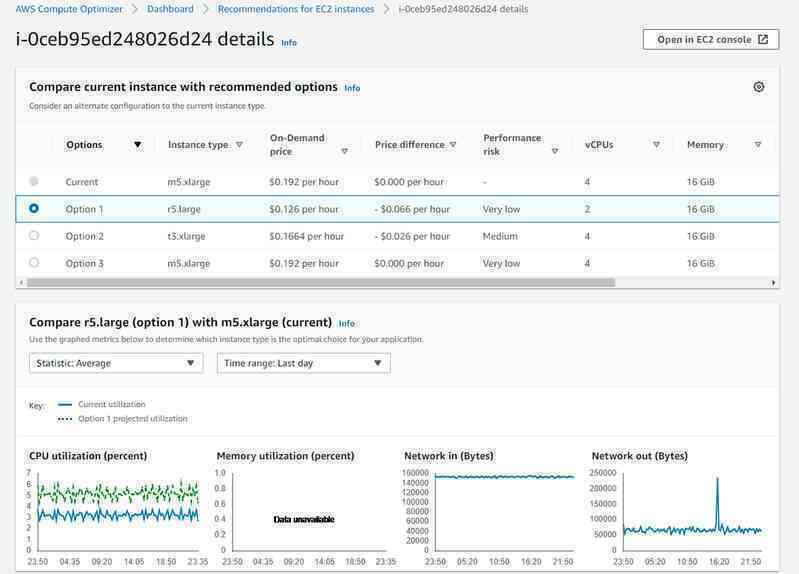Open the Statistic: Average dropdown
Viewport: 799px width, 574px height.
[x=116, y=363]
